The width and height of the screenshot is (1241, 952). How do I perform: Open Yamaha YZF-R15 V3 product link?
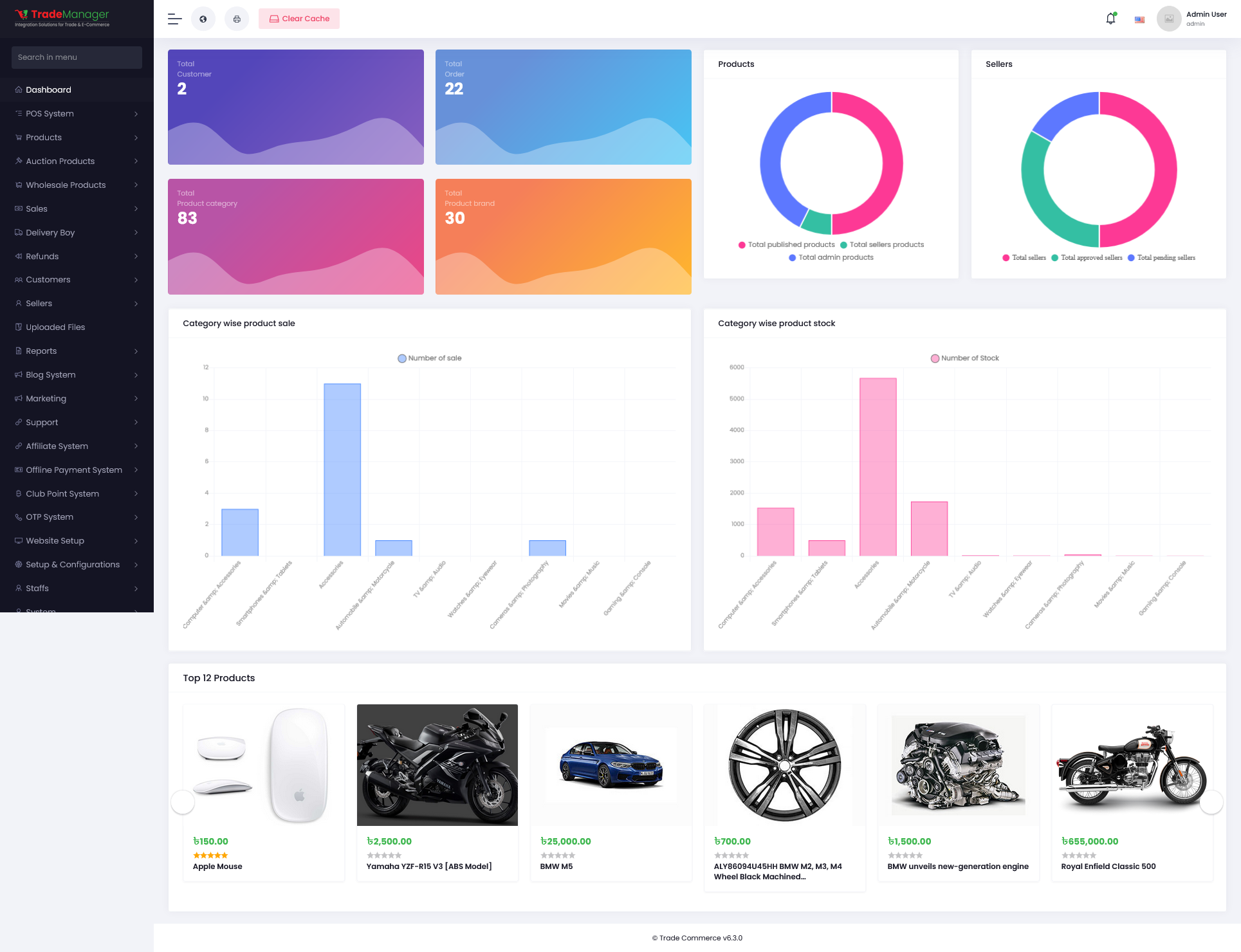(x=429, y=866)
